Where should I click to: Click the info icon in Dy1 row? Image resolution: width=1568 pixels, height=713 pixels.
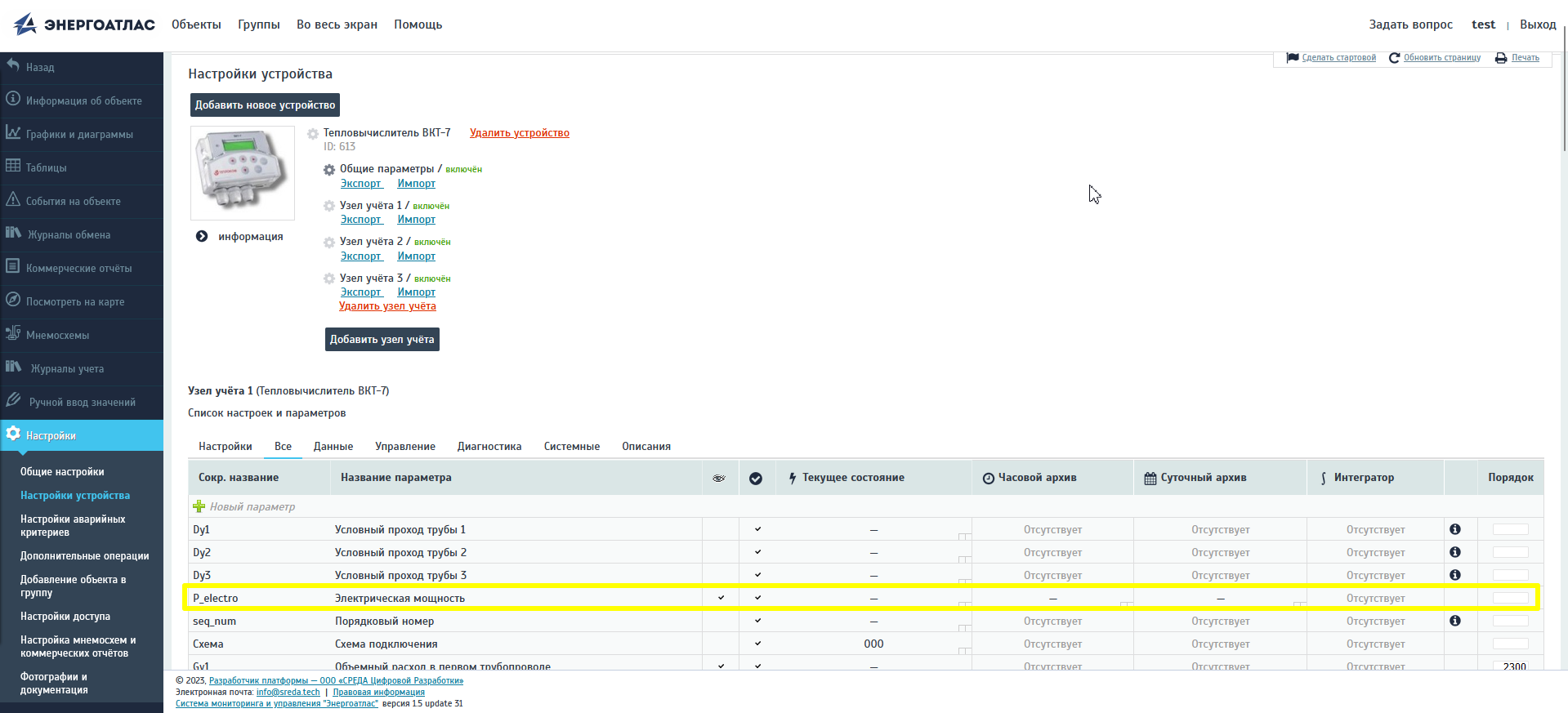coord(1454,529)
